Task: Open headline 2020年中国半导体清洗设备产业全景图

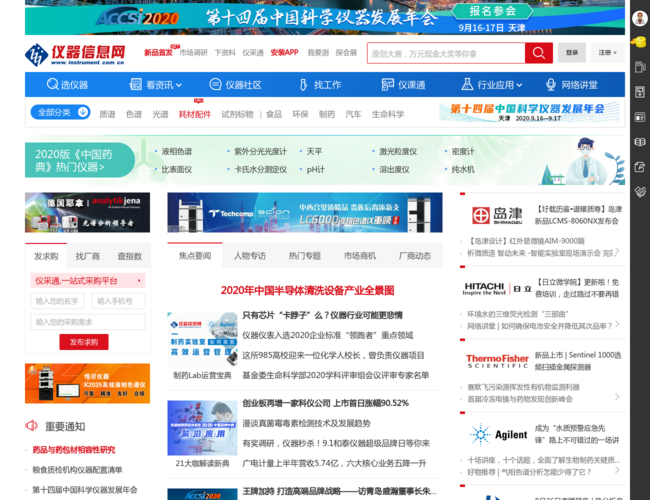Action: [307, 290]
